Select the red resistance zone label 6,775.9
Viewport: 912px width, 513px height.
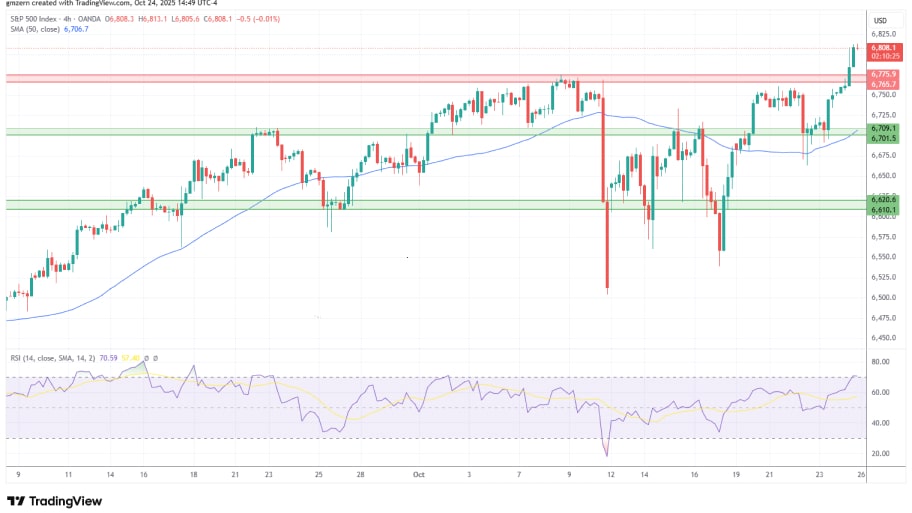[882, 74]
